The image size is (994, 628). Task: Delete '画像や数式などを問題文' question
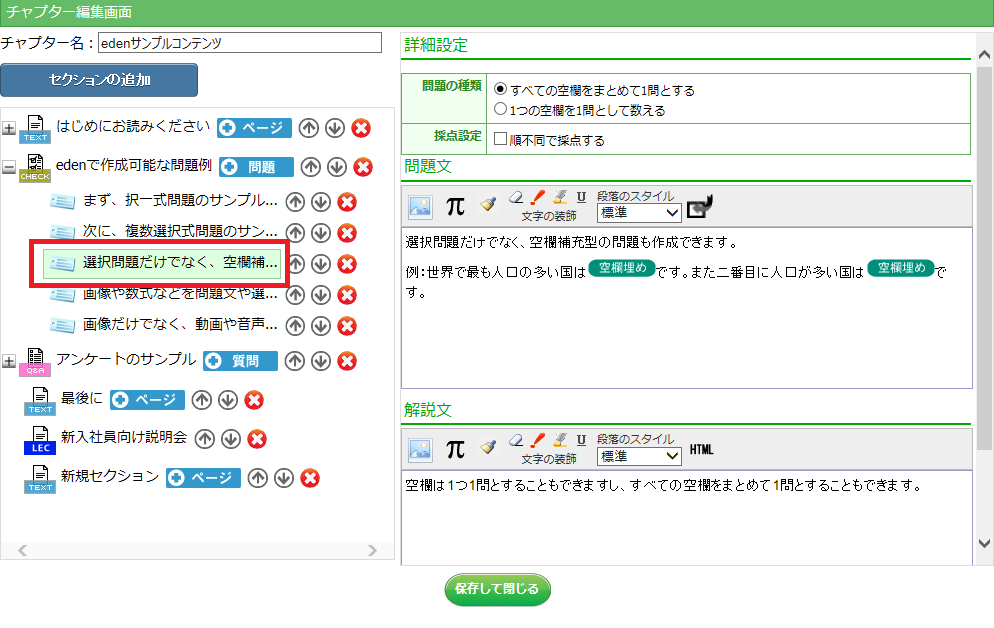[347, 295]
